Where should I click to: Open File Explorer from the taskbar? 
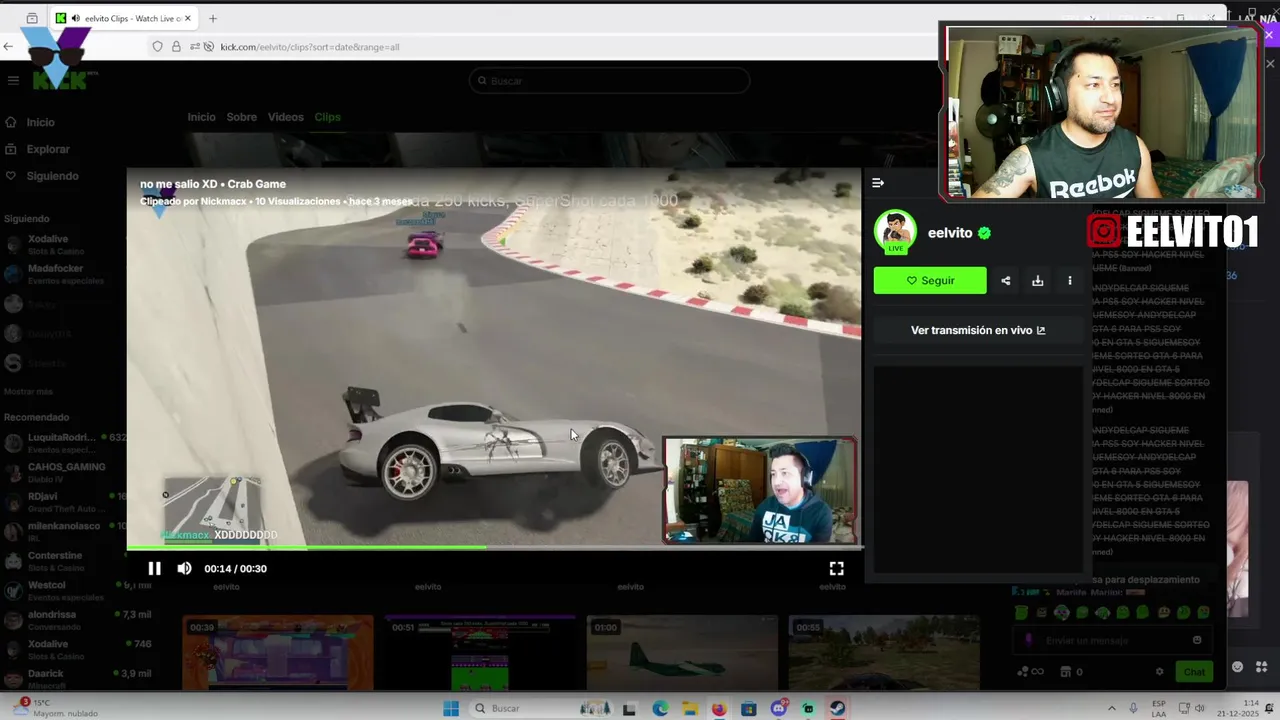coord(689,709)
